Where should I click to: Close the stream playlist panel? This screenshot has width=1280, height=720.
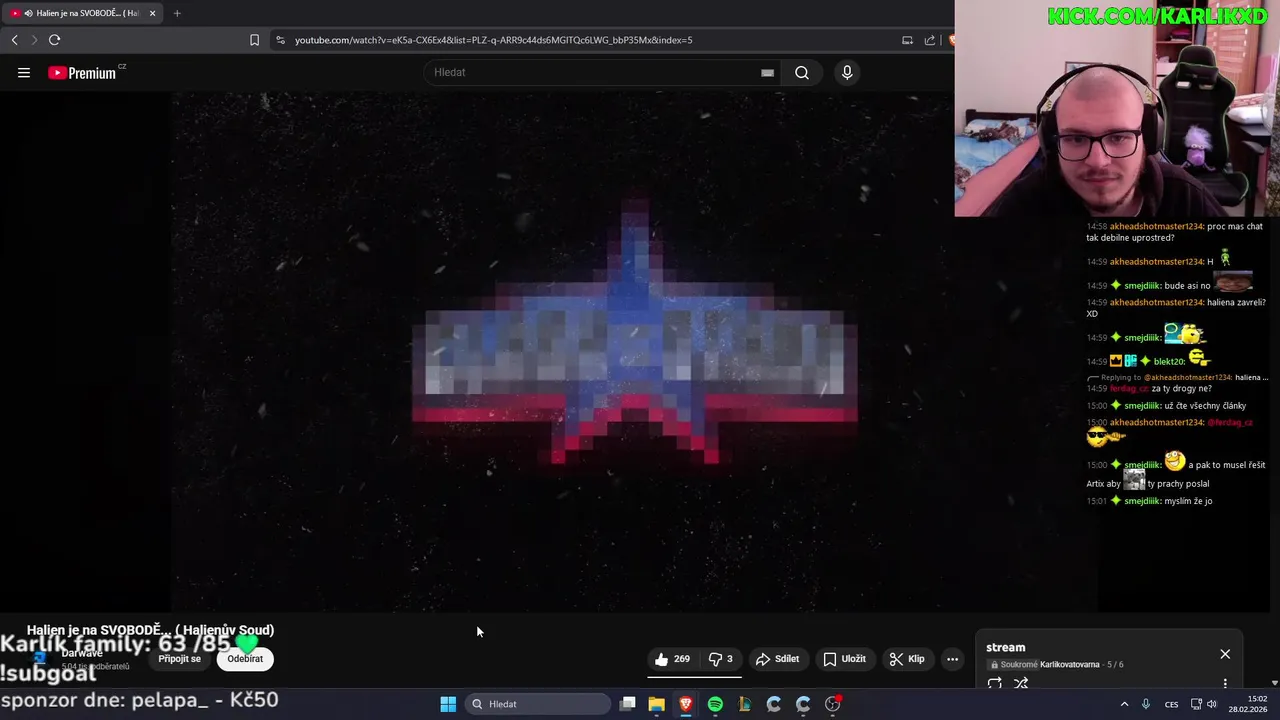pyautogui.click(x=1225, y=654)
